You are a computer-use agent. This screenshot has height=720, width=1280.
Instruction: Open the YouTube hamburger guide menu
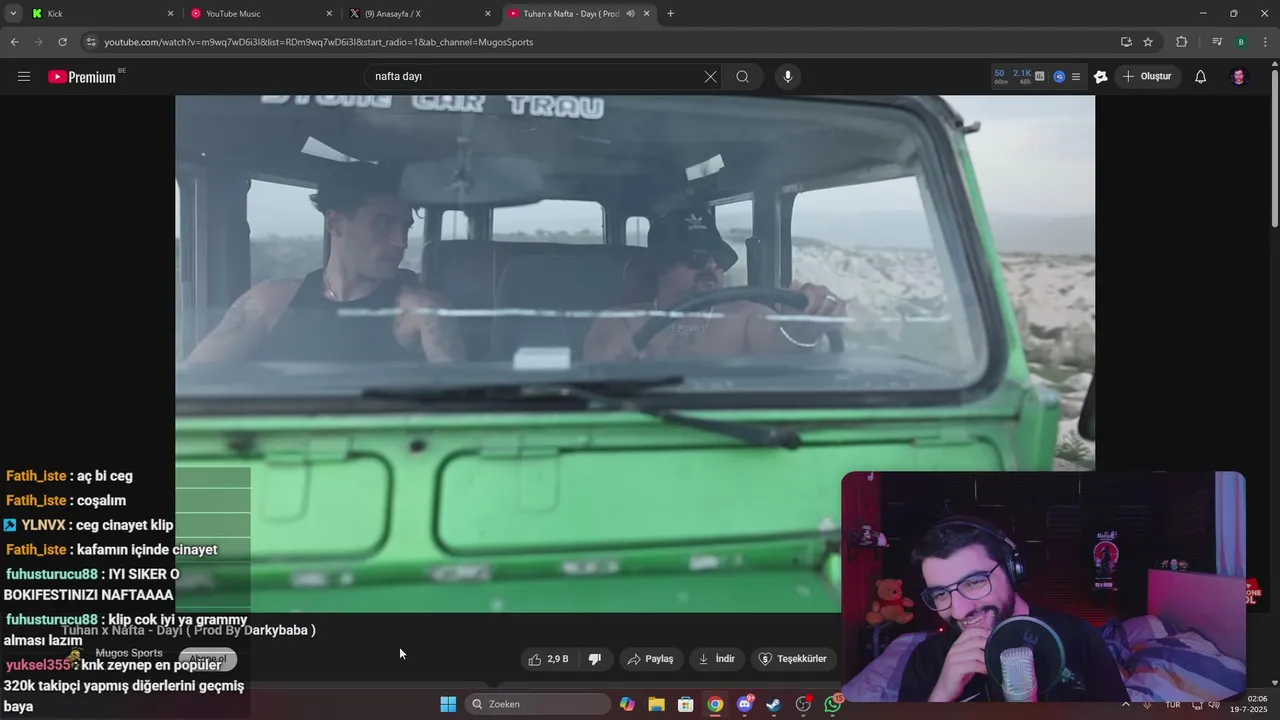[24, 77]
